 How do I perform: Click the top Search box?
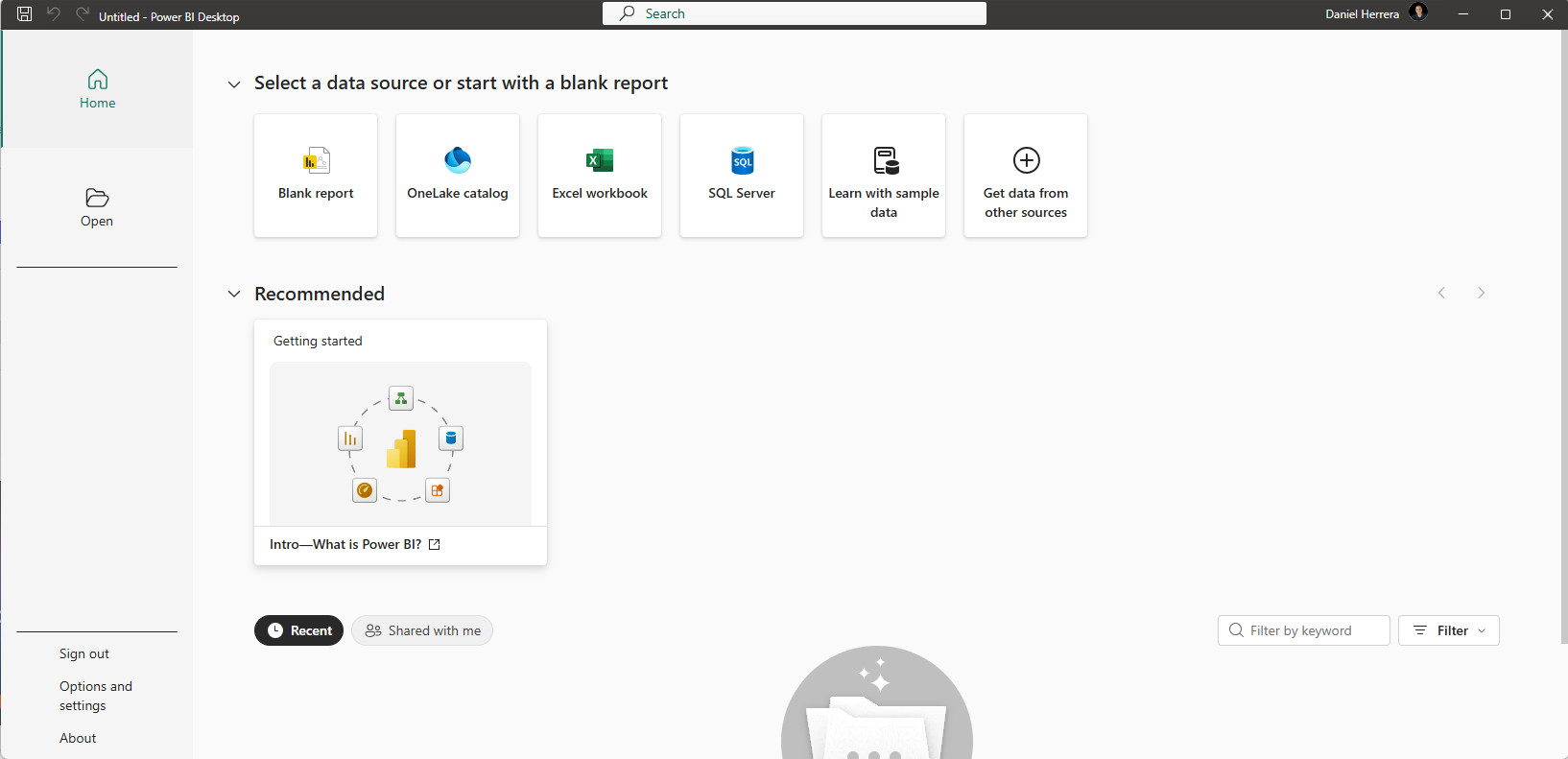coord(795,13)
